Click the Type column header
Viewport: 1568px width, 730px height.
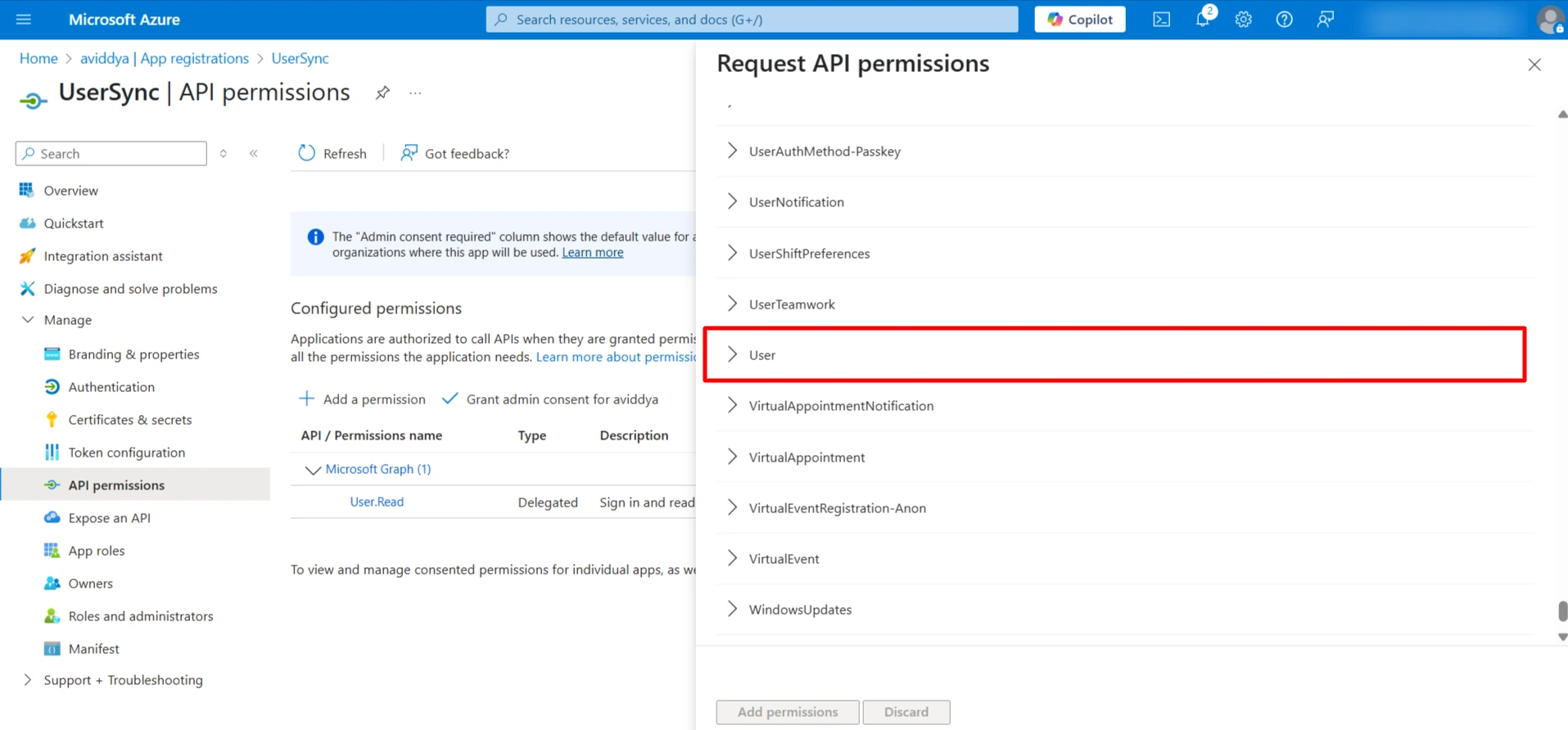pyautogui.click(x=531, y=435)
